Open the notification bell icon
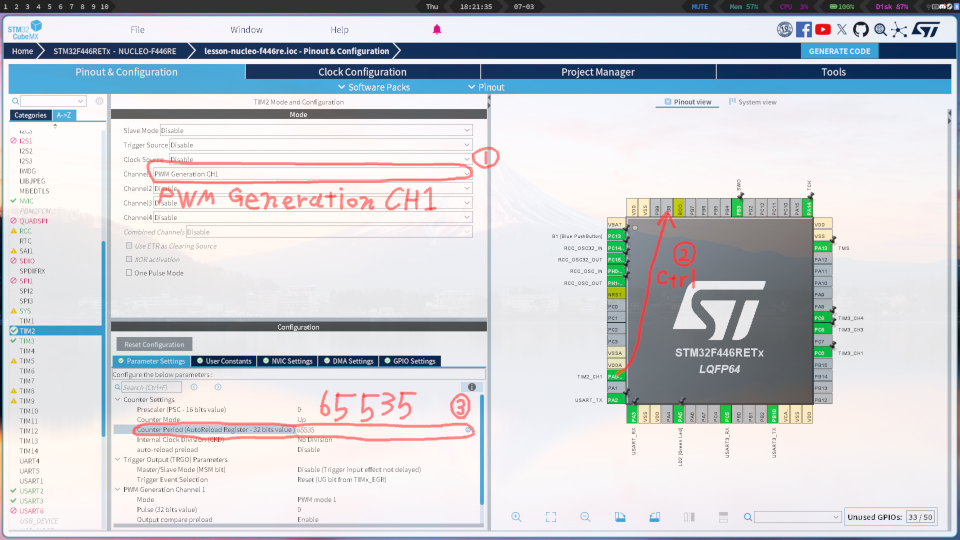The height and width of the screenshot is (540, 960). click(x=437, y=30)
